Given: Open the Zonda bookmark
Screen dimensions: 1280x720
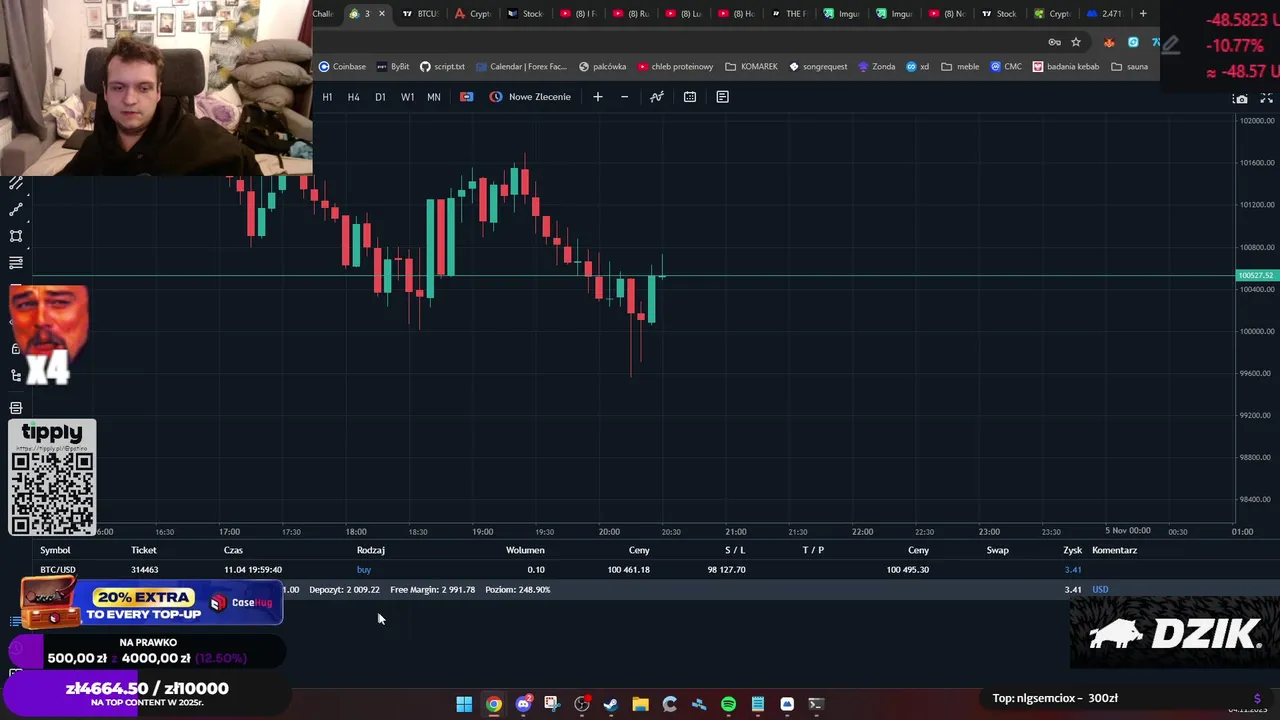Looking at the screenshot, I should (x=875, y=67).
